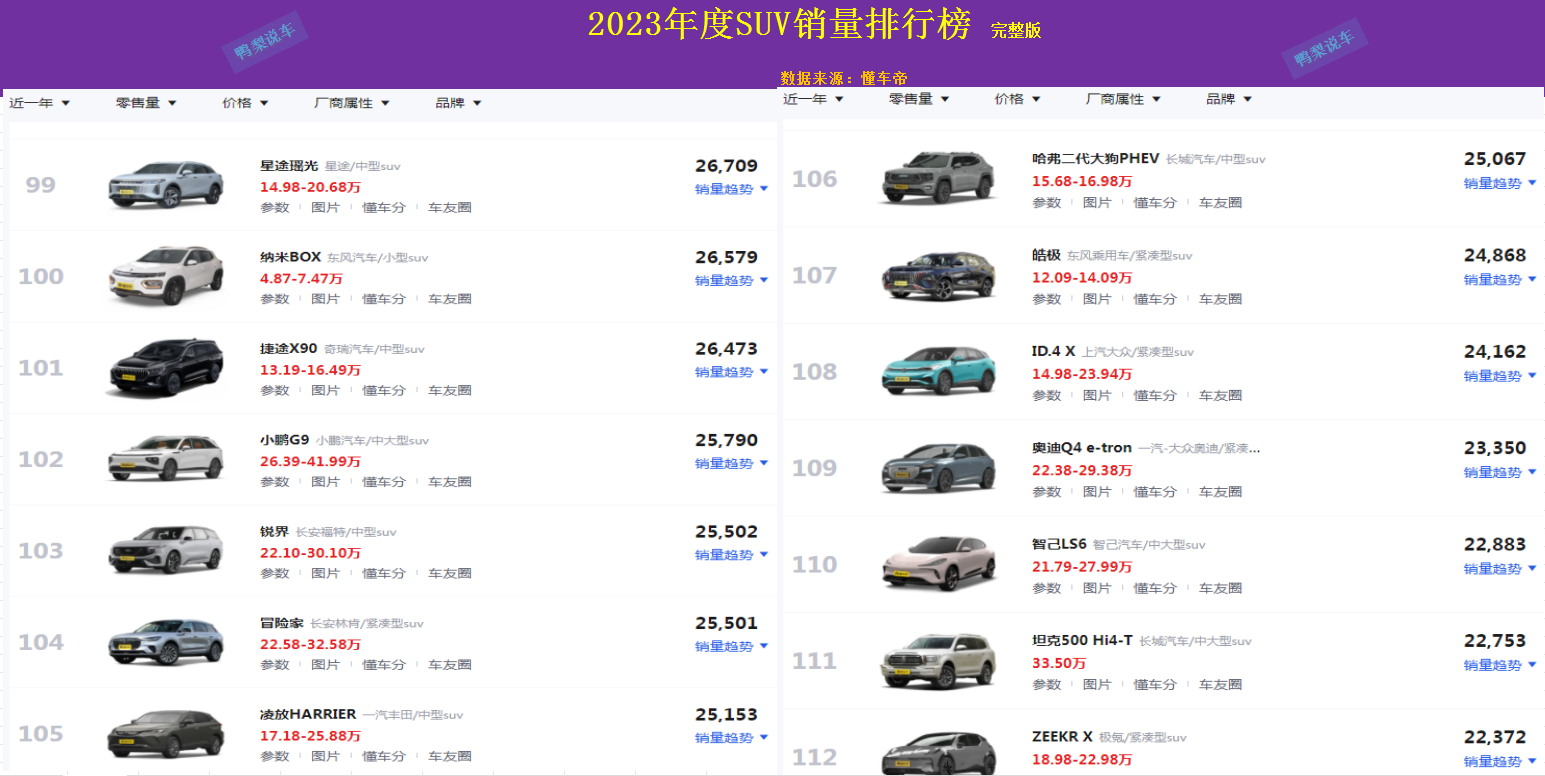Click 懂车分 under 奥迪Q4 e-tron
1545x776 pixels.
pos(1155,492)
